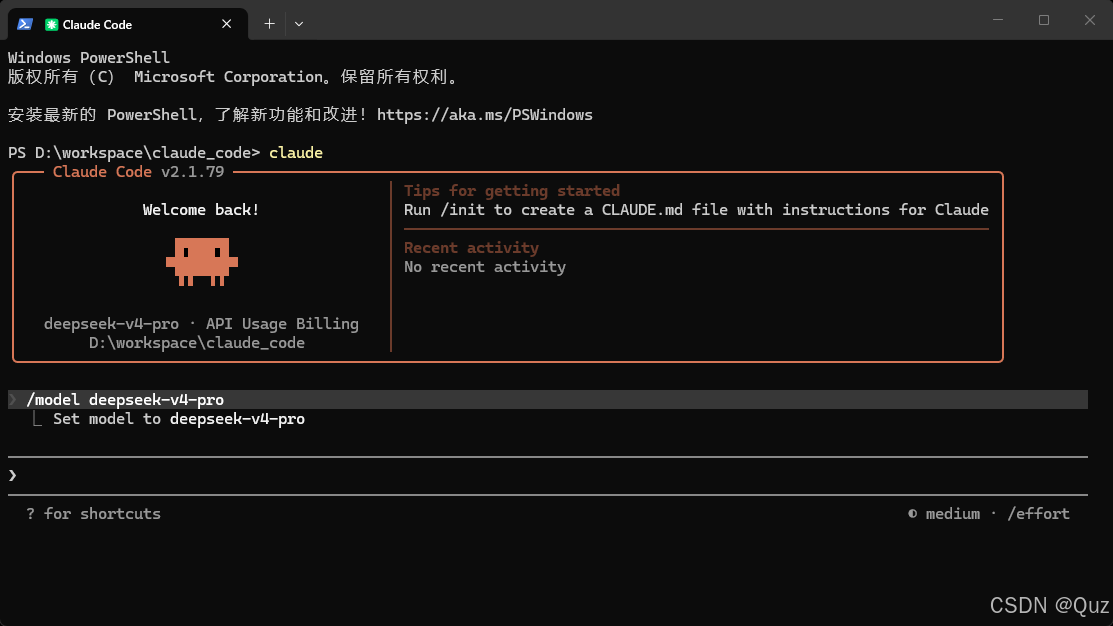Click the prompt input field

(x=547, y=476)
